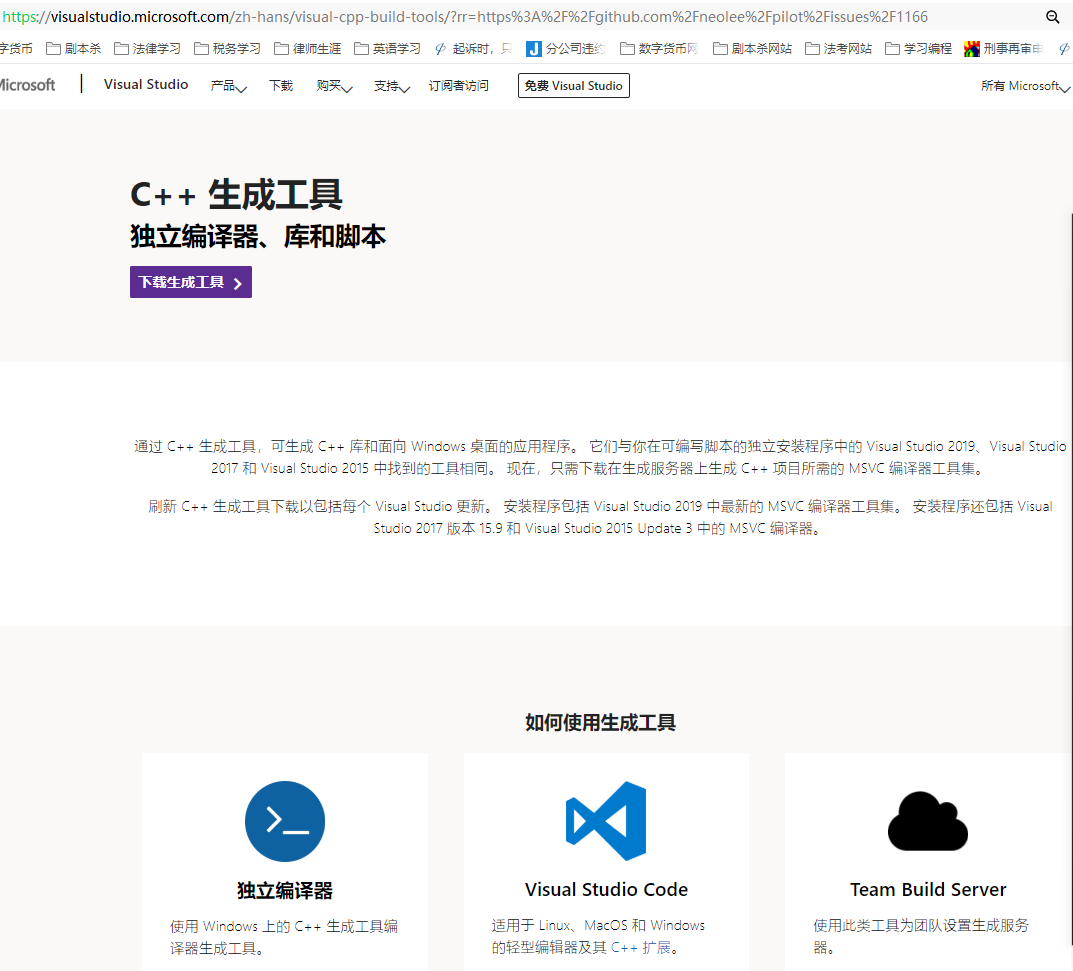
Task: Open the 律师生涯 bookmark folder
Action: point(307,49)
